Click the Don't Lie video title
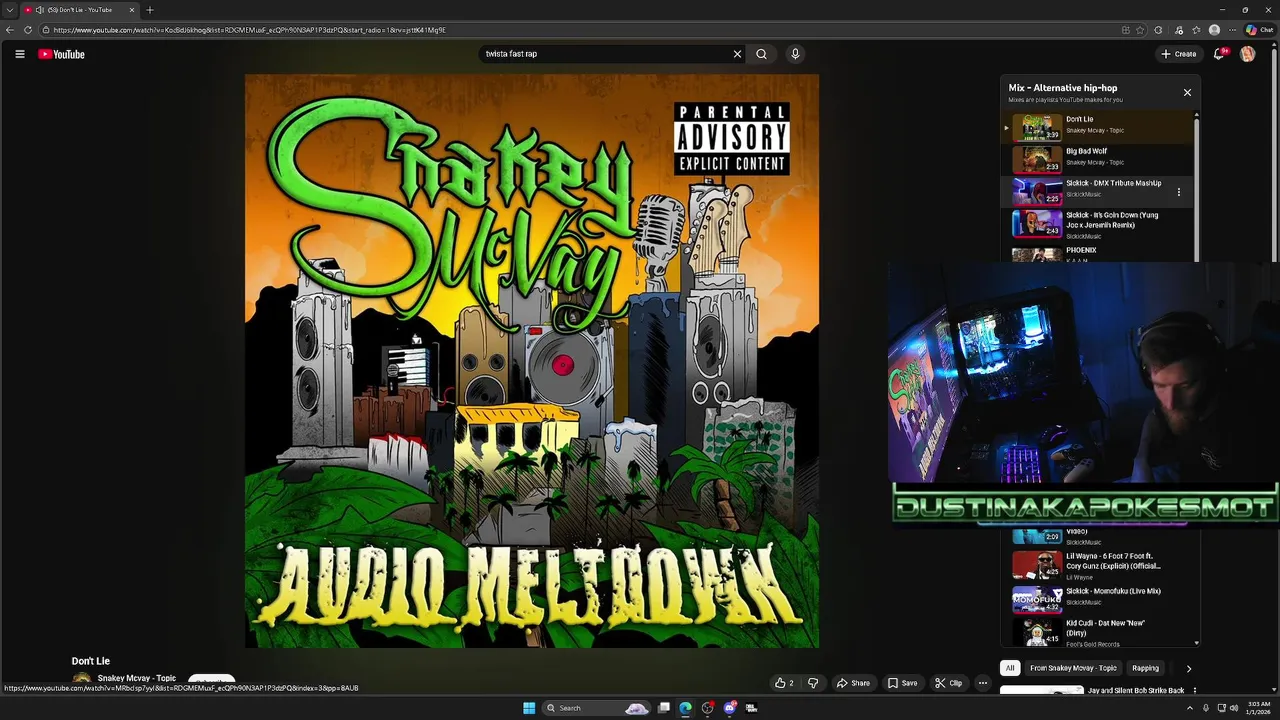 point(91,661)
